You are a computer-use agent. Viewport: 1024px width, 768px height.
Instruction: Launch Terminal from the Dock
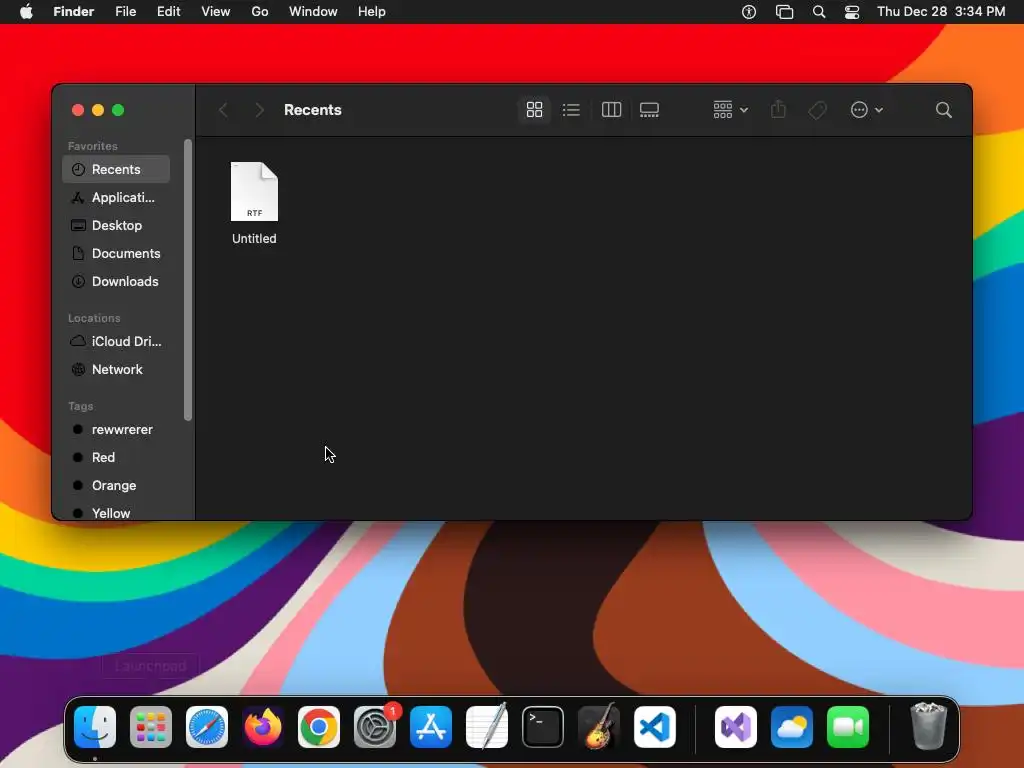tap(543, 727)
